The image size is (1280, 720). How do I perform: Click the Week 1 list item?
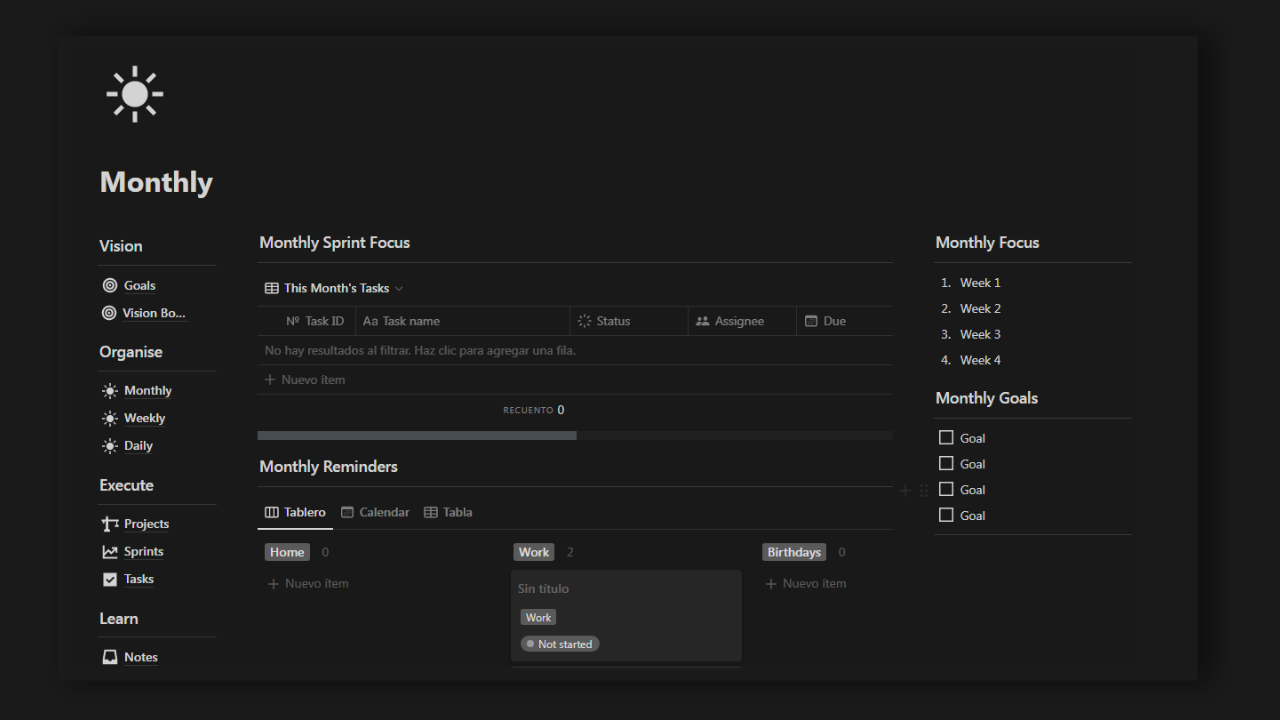tap(980, 283)
